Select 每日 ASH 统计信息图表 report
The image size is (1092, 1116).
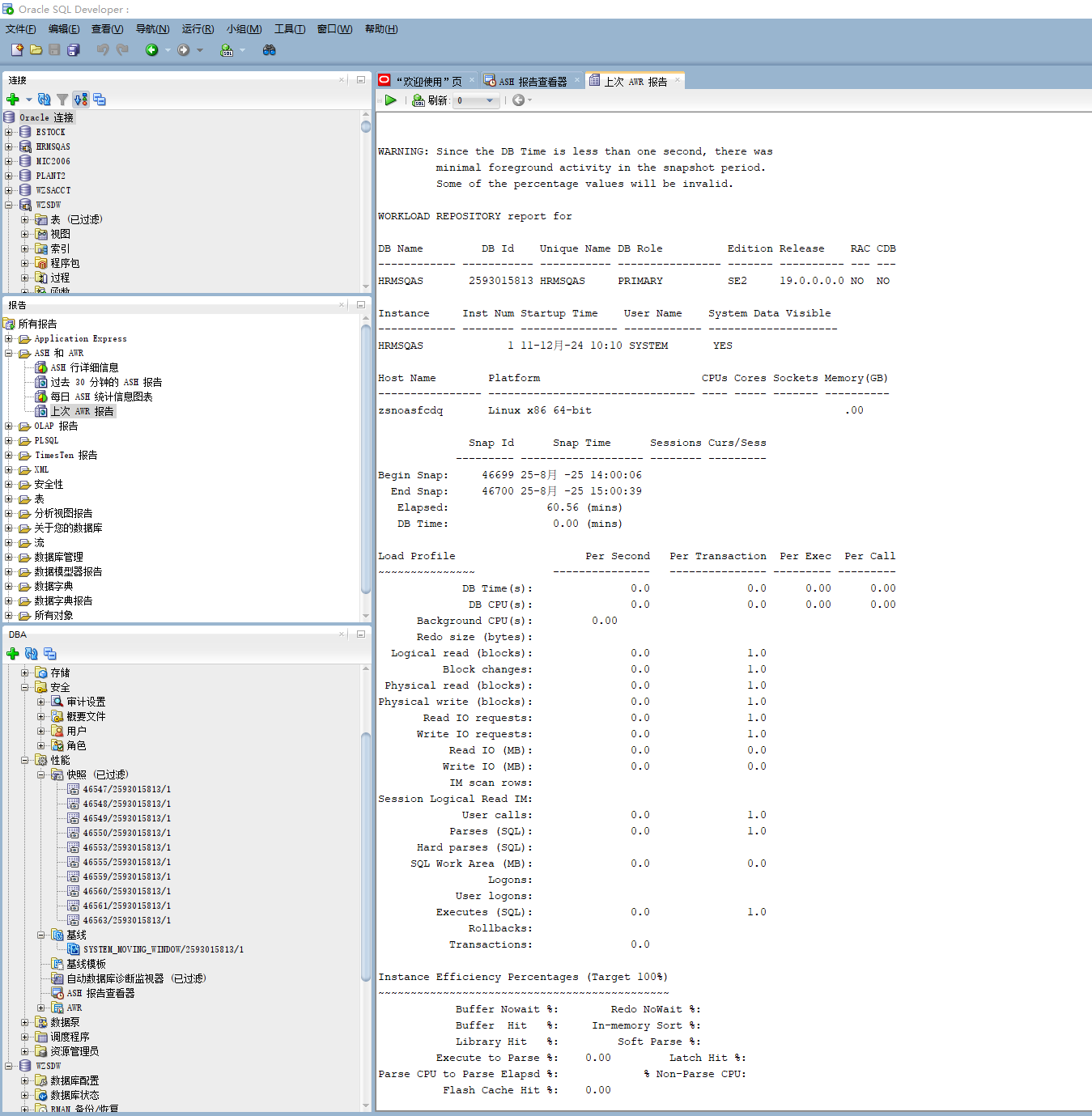coord(101,397)
